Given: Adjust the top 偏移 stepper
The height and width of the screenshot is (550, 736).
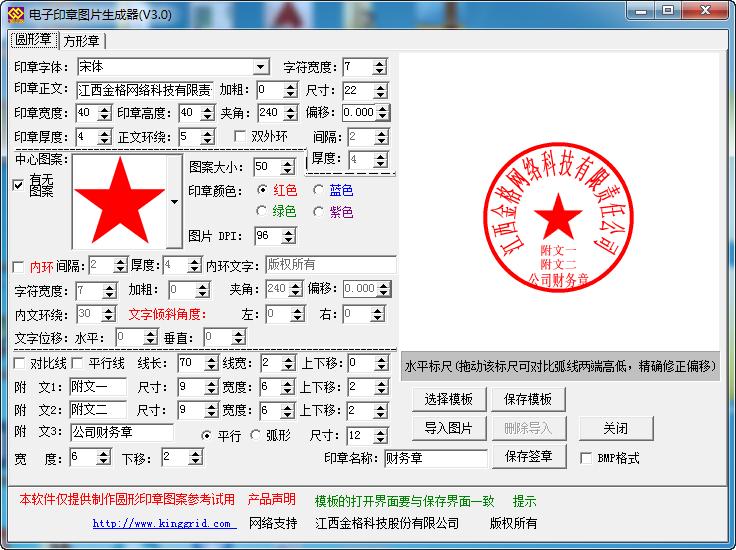Looking at the screenshot, I should point(382,113).
